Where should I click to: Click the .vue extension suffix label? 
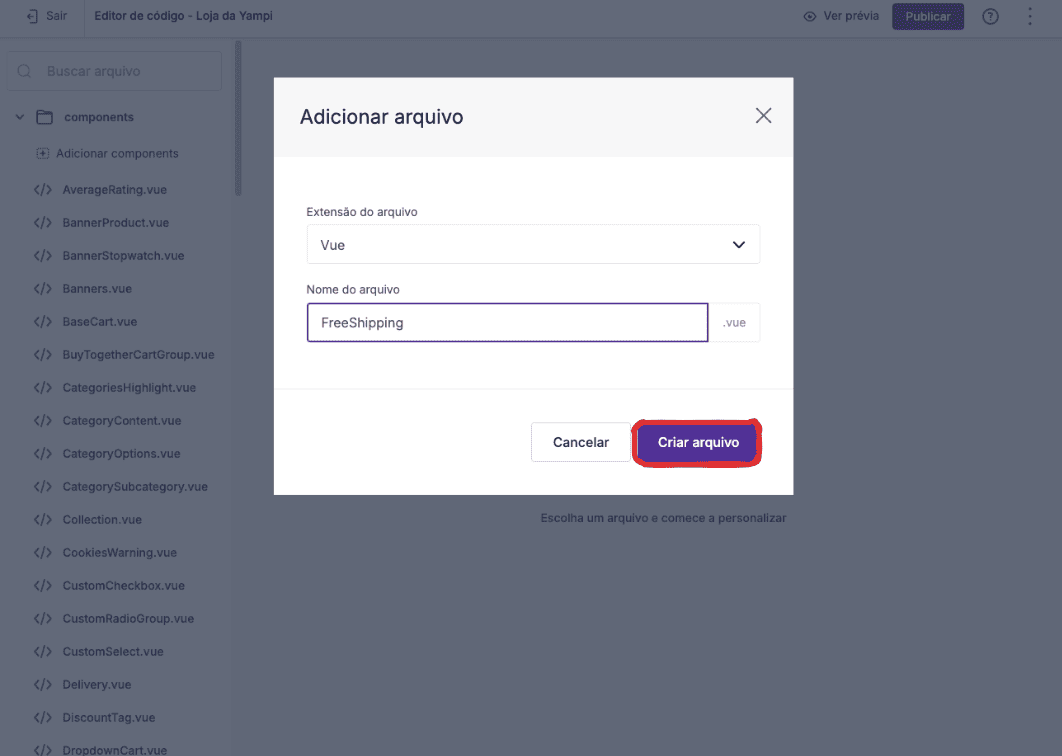point(734,322)
